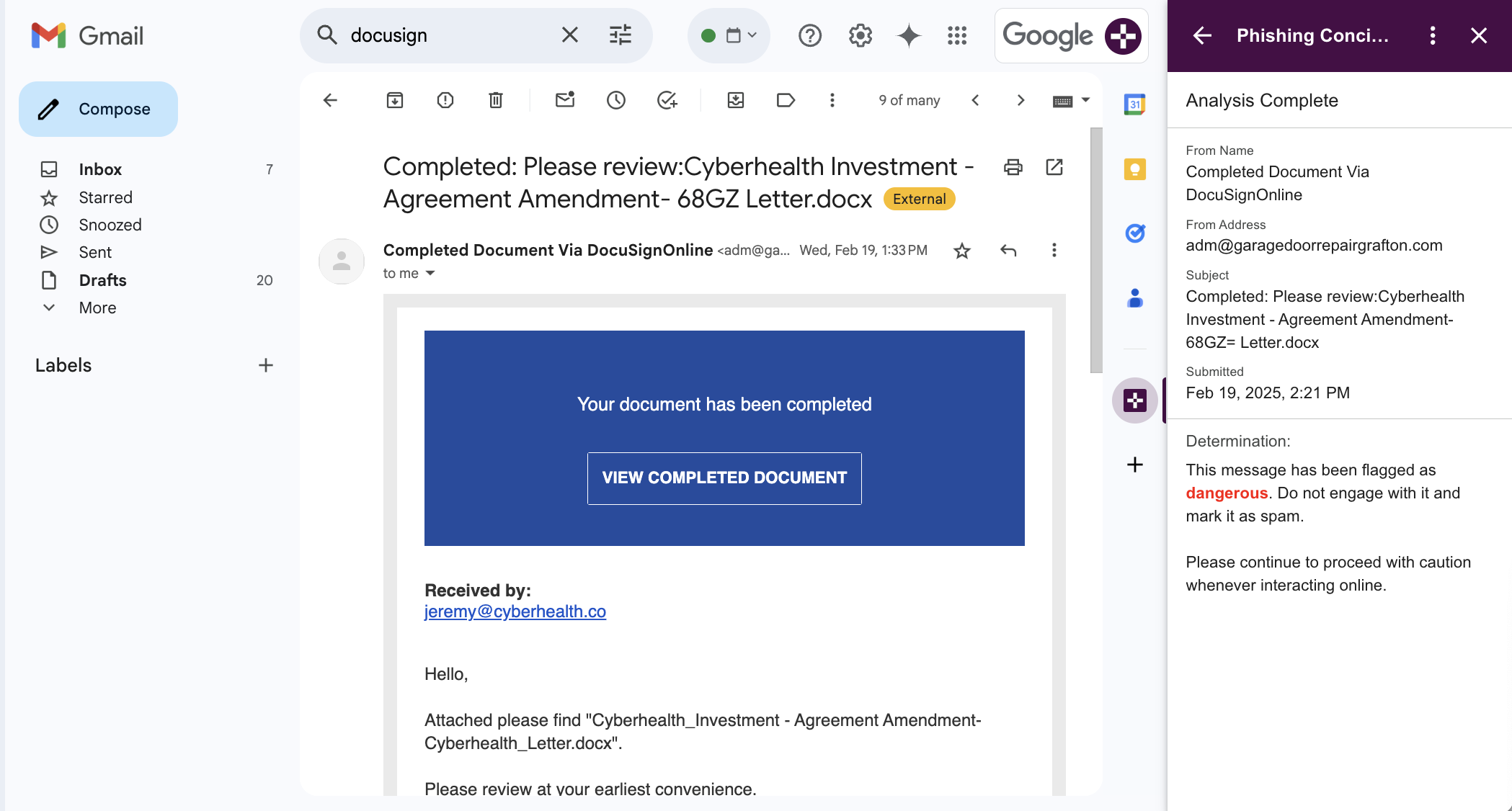Click the Add to Tasks icon
Viewport: 1512px width, 811px height.
[x=667, y=100]
